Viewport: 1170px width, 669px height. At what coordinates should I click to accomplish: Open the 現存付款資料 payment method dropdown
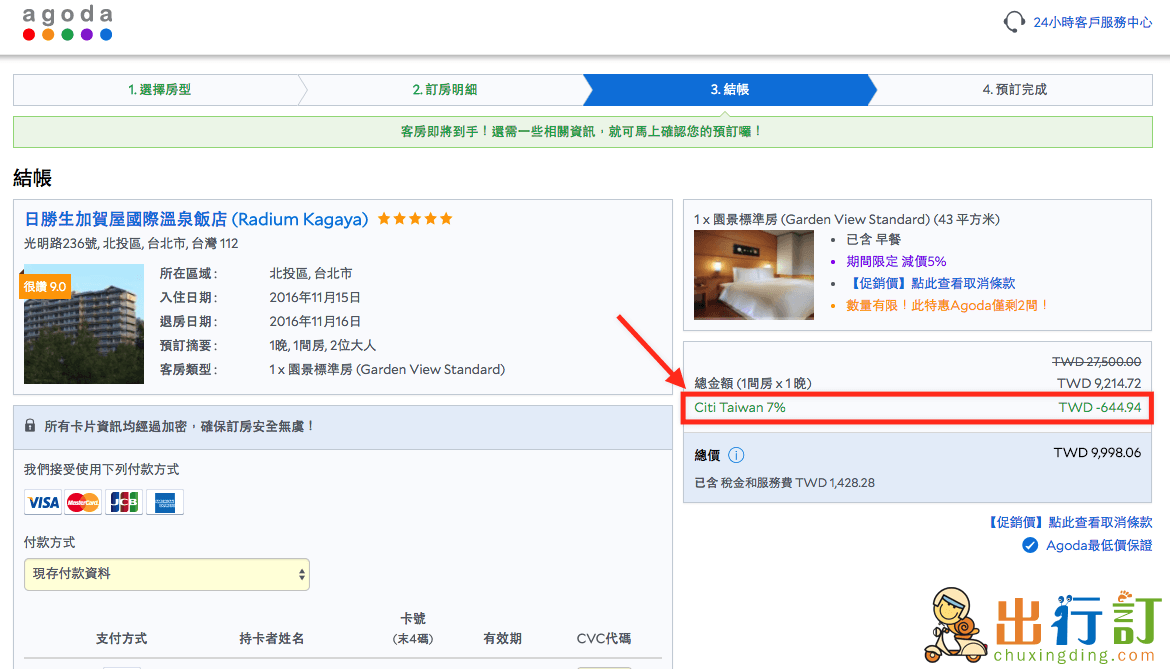[167, 574]
